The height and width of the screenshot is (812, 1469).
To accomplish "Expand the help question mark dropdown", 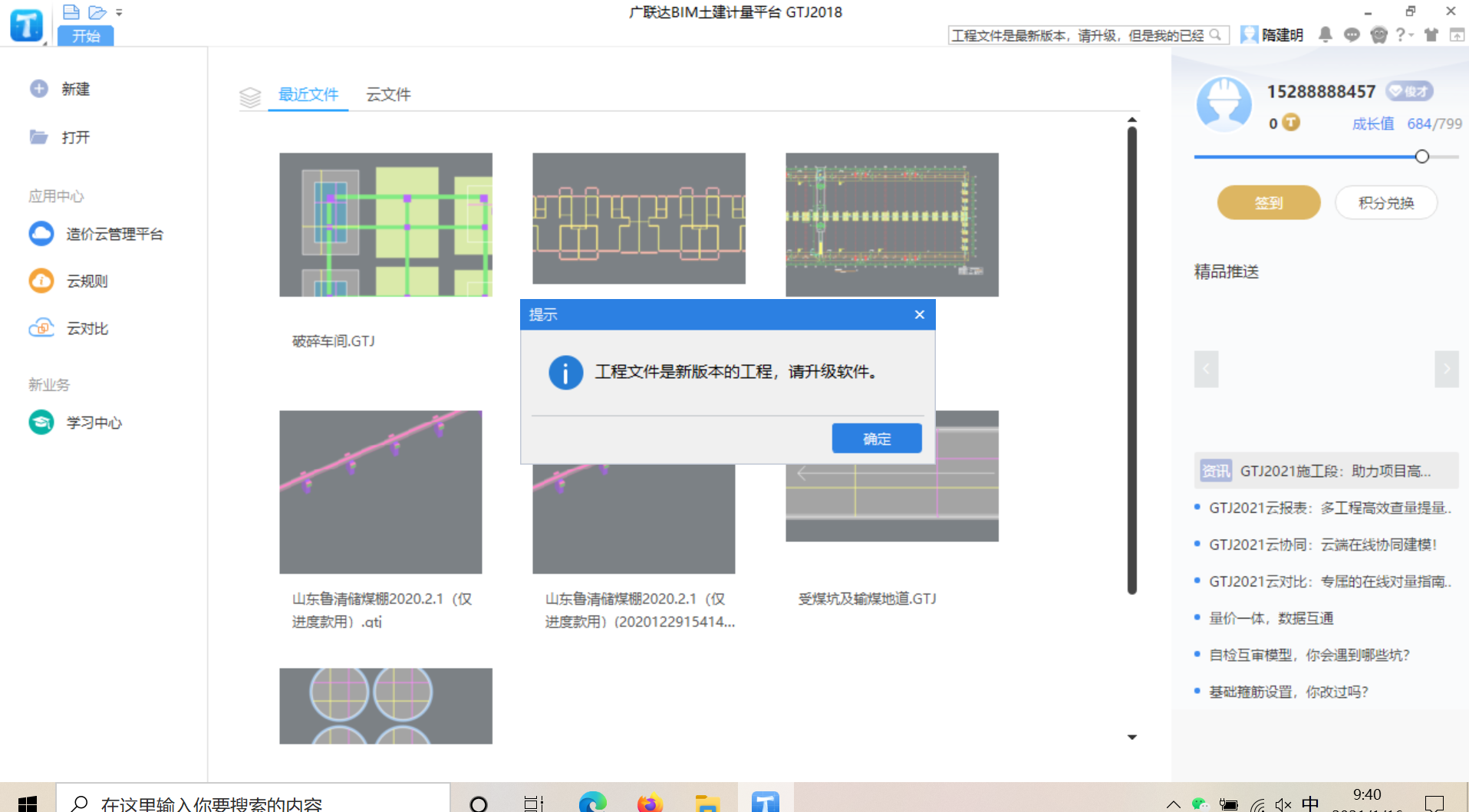I will [x=1405, y=35].
